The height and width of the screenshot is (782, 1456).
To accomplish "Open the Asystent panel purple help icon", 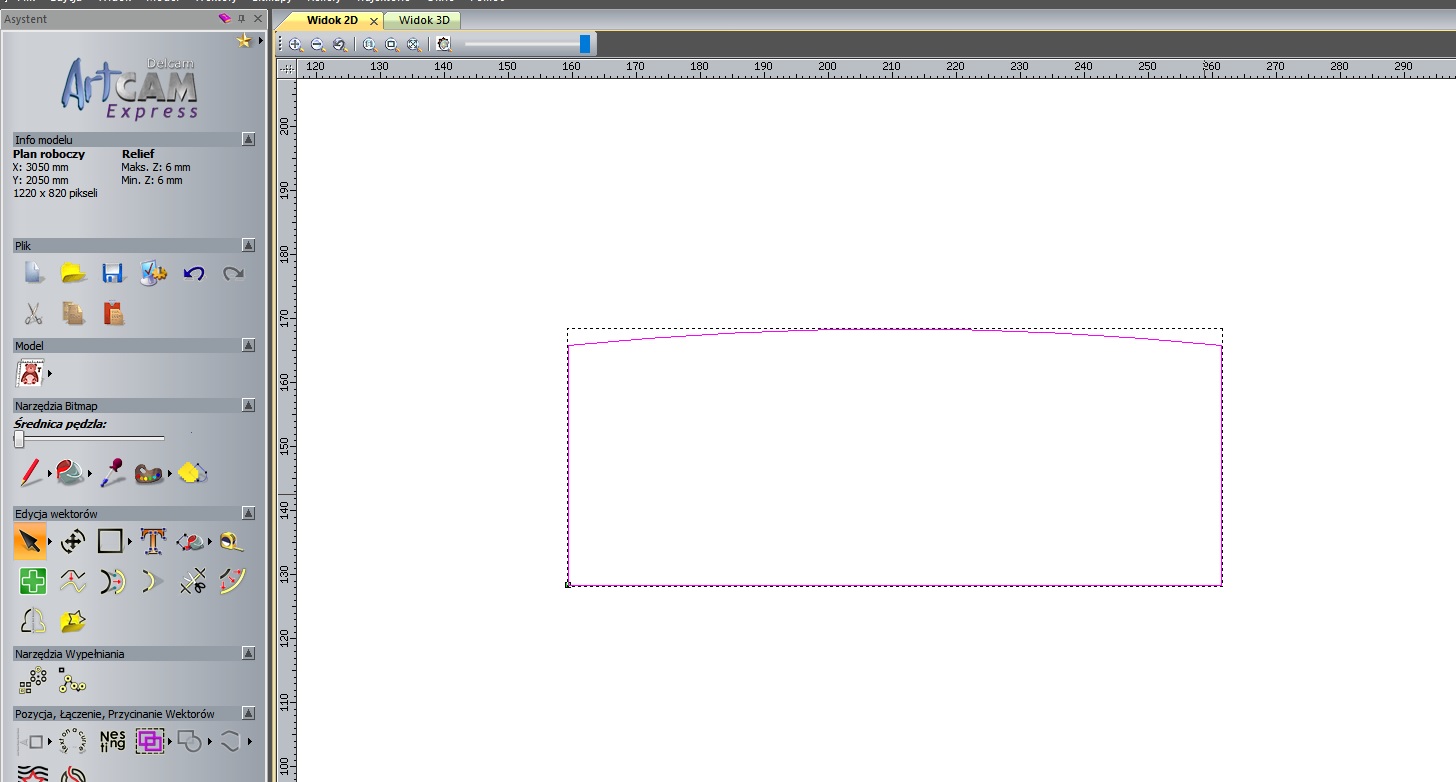I will coord(224,19).
